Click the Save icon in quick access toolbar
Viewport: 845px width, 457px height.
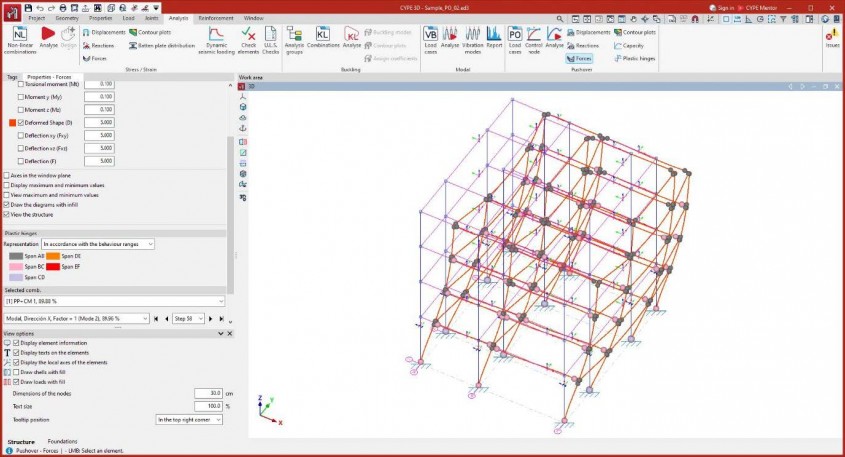pyautogui.click(x=29, y=8)
